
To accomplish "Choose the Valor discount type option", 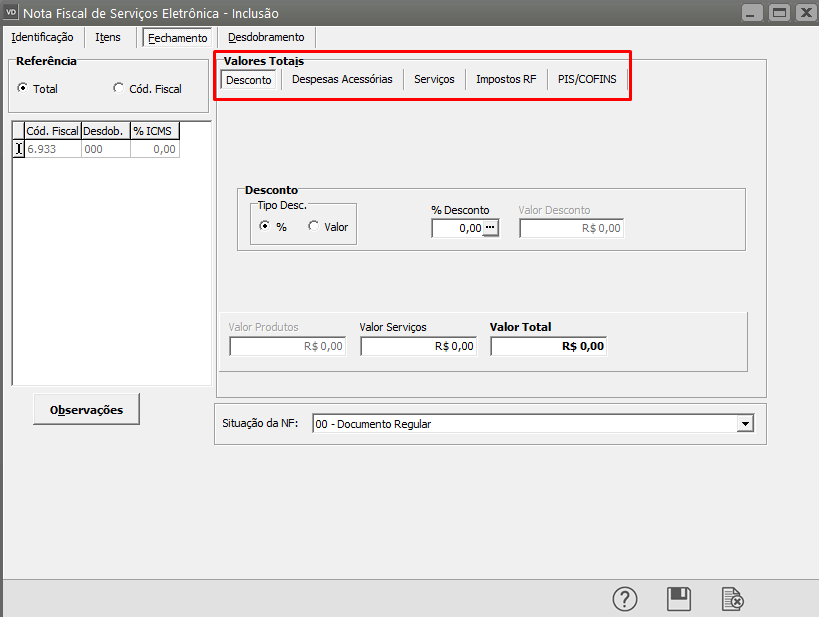I will click(313, 227).
